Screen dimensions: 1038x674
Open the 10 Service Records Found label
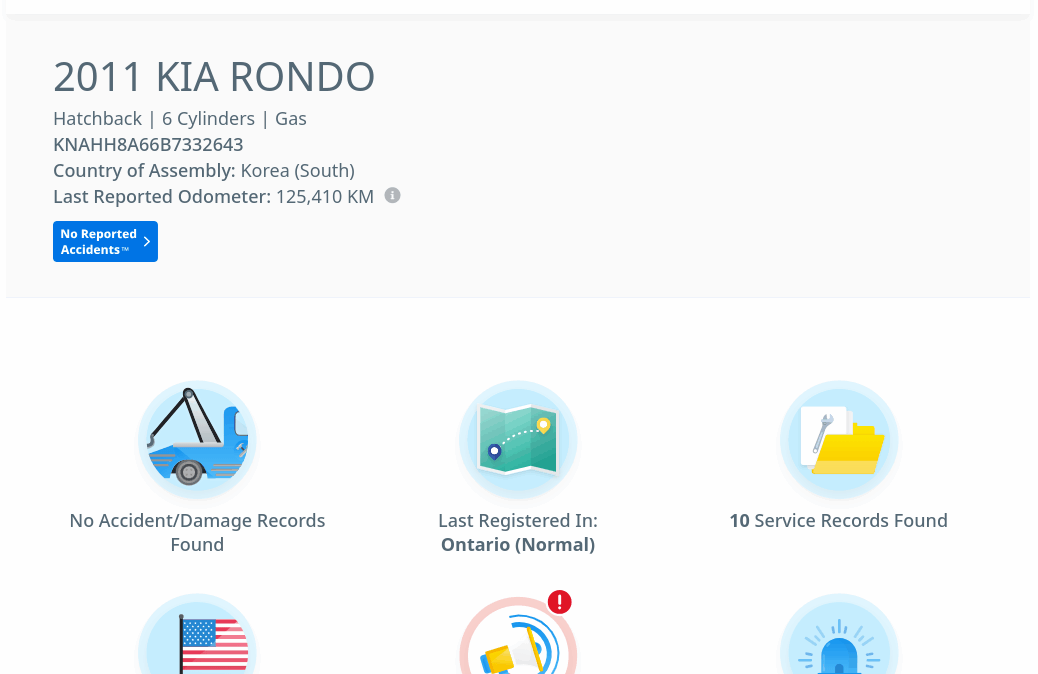click(838, 521)
